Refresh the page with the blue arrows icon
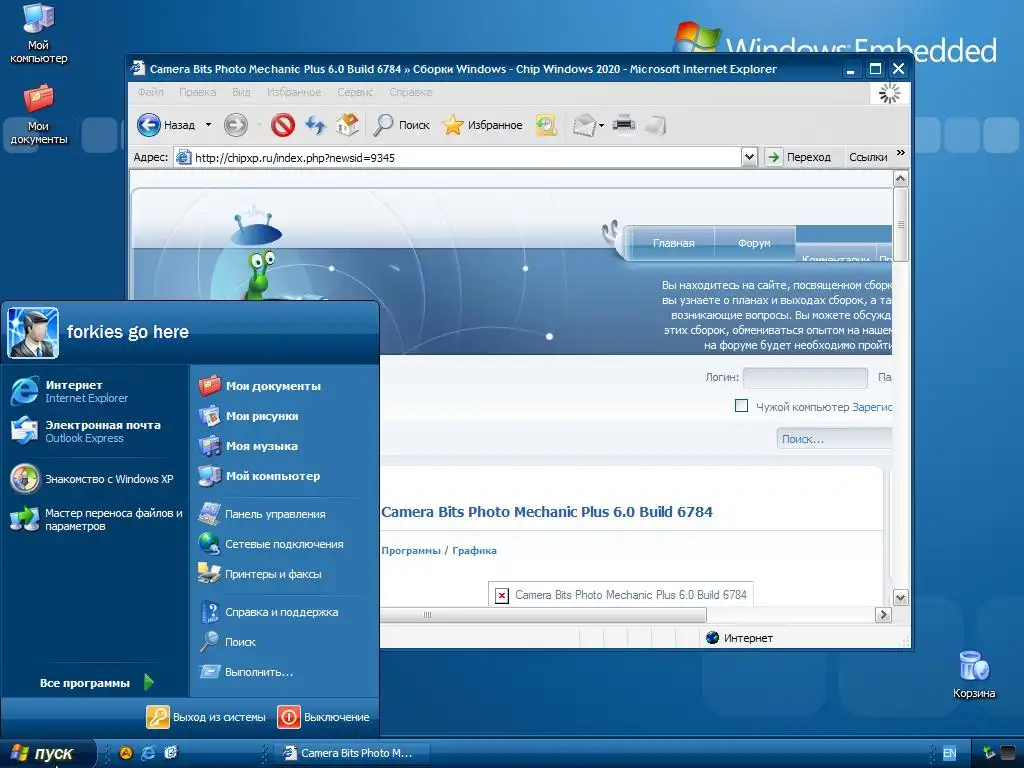The image size is (1024, 768). 315,125
